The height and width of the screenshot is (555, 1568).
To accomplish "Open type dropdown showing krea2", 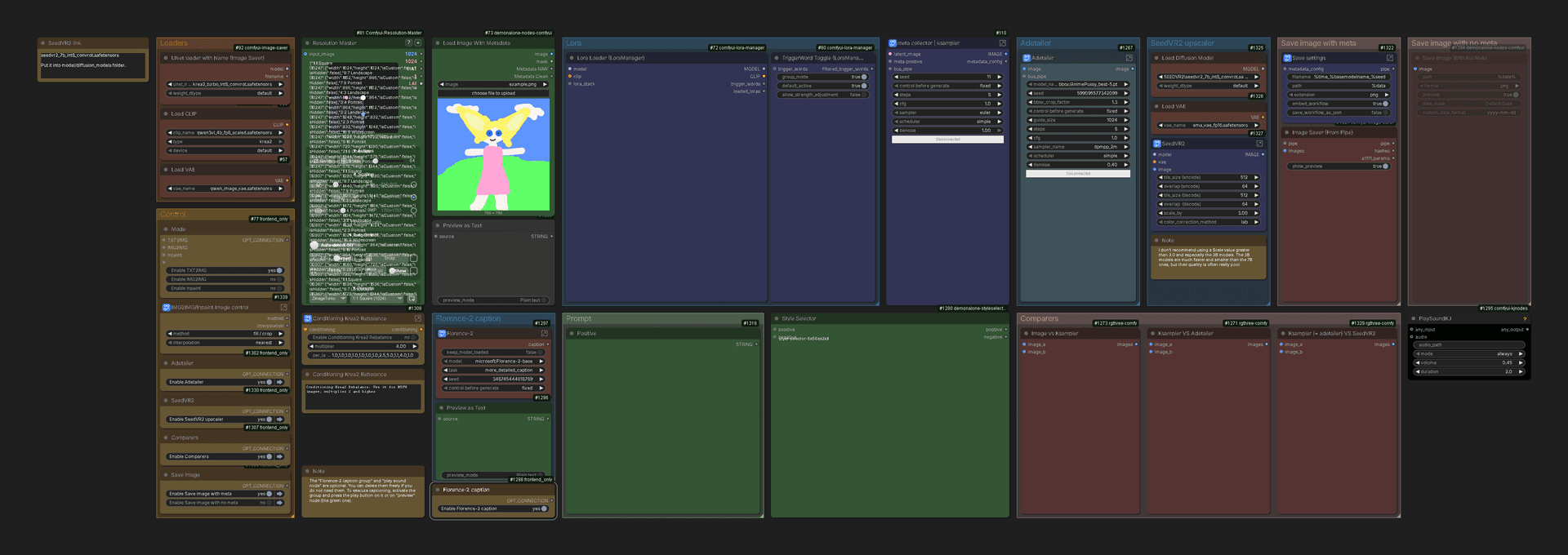I will point(225,141).
